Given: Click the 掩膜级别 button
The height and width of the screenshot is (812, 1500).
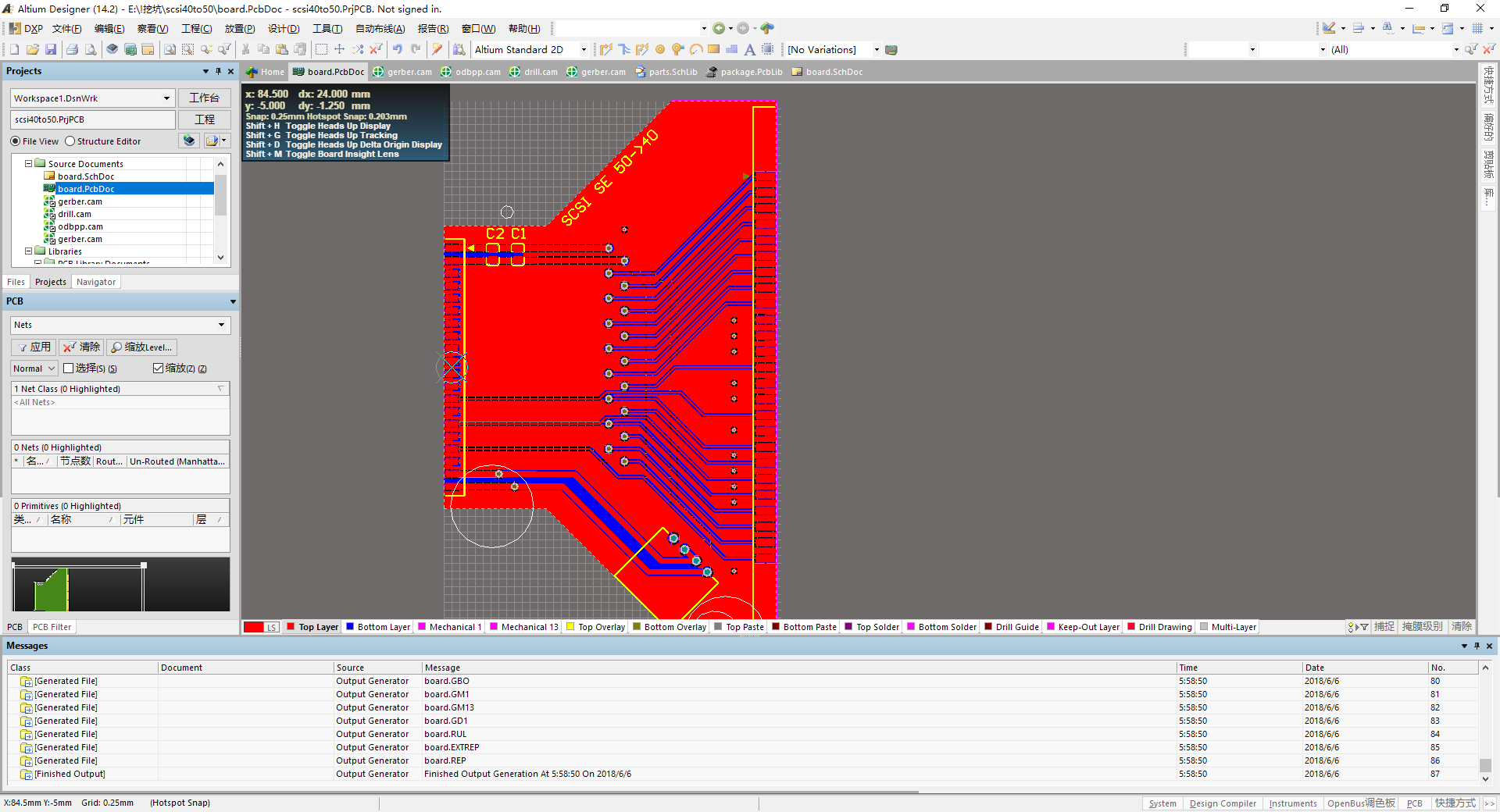Looking at the screenshot, I should [1422, 627].
